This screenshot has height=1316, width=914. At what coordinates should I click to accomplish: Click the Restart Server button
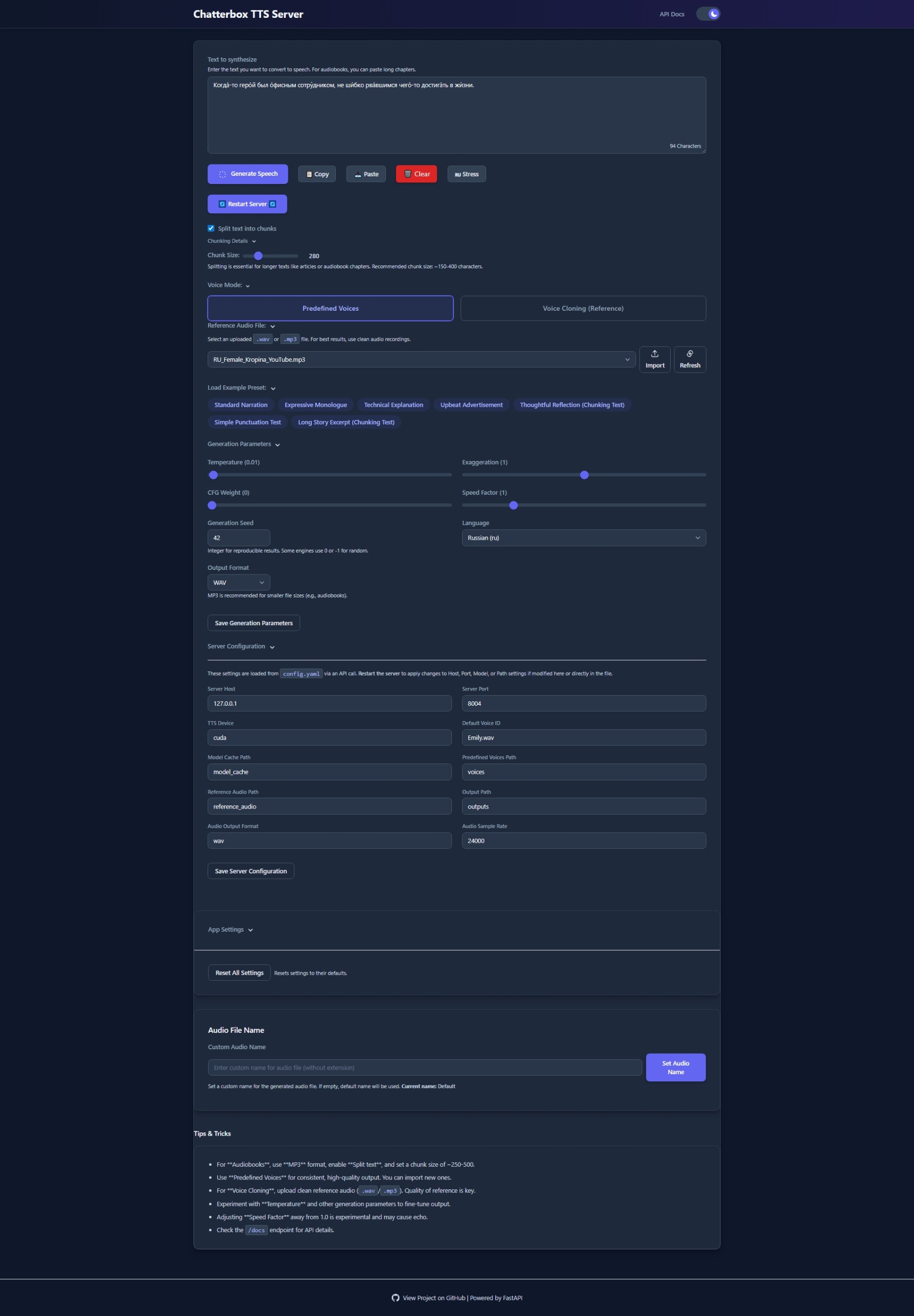click(247, 204)
